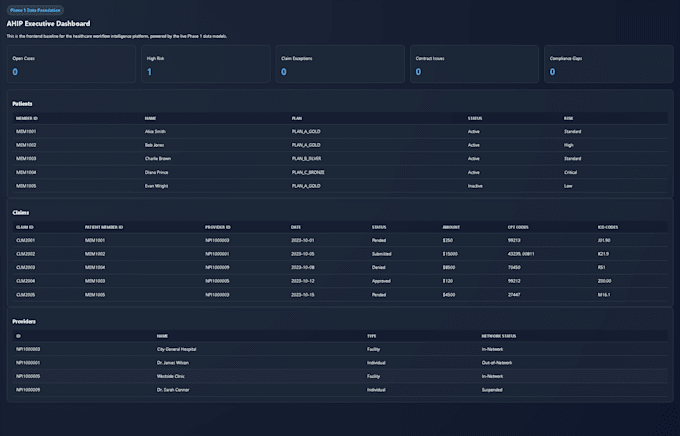Click MEM1004 in the Patients table
Image resolution: width=680 pixels, height=436 pixels.
26,172
